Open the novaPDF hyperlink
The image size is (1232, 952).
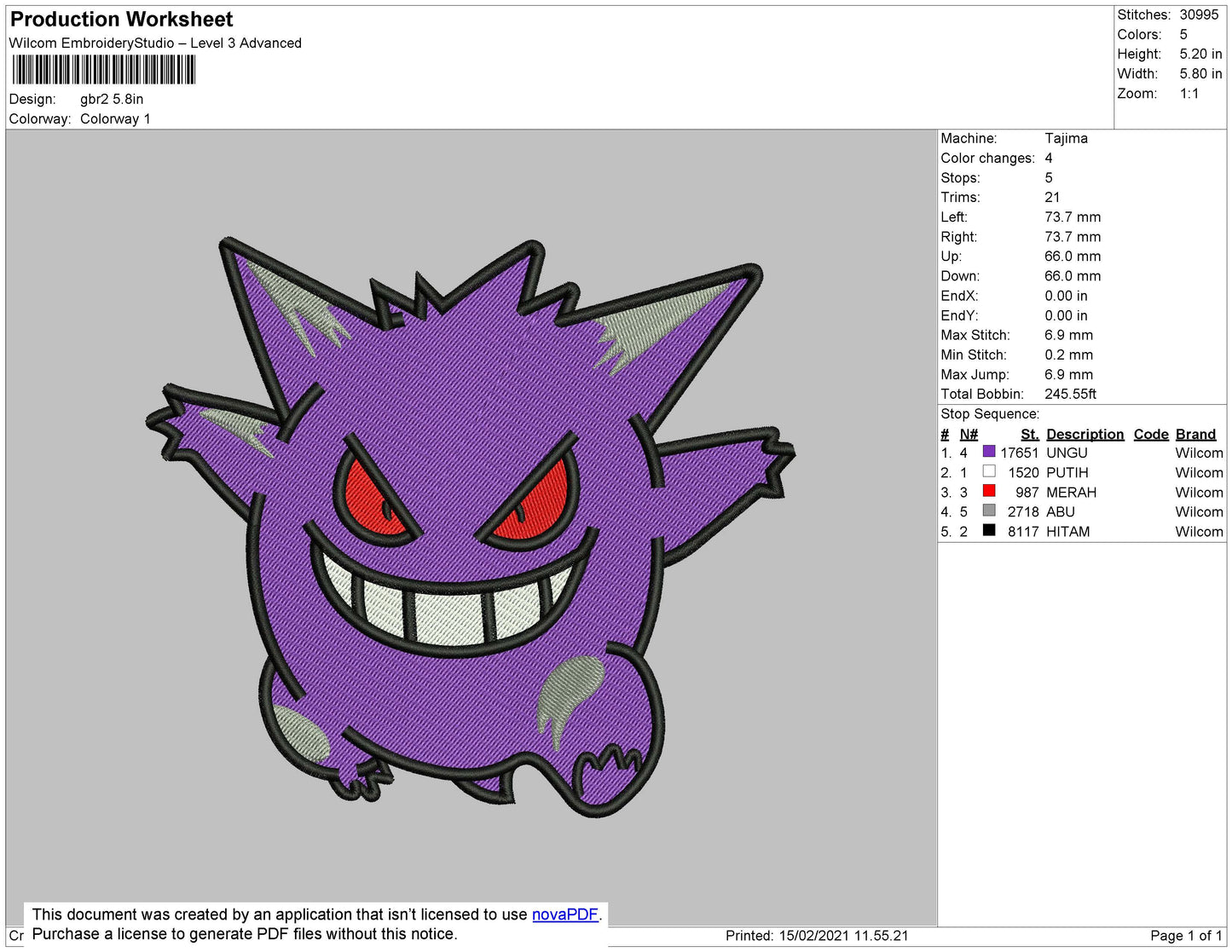565,914
